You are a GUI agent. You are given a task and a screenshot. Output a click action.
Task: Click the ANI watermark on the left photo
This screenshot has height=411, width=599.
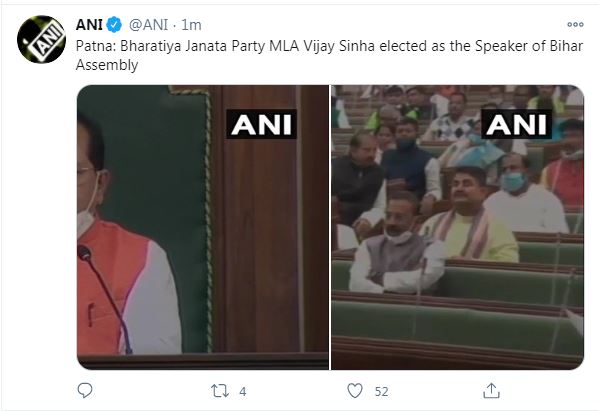coord(262,124)
